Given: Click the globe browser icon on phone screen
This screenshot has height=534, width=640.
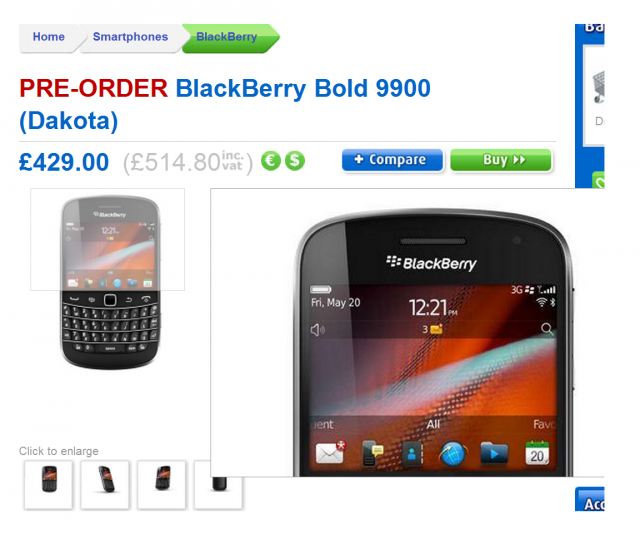Looking at the screenshot, I should coord(452,454).
